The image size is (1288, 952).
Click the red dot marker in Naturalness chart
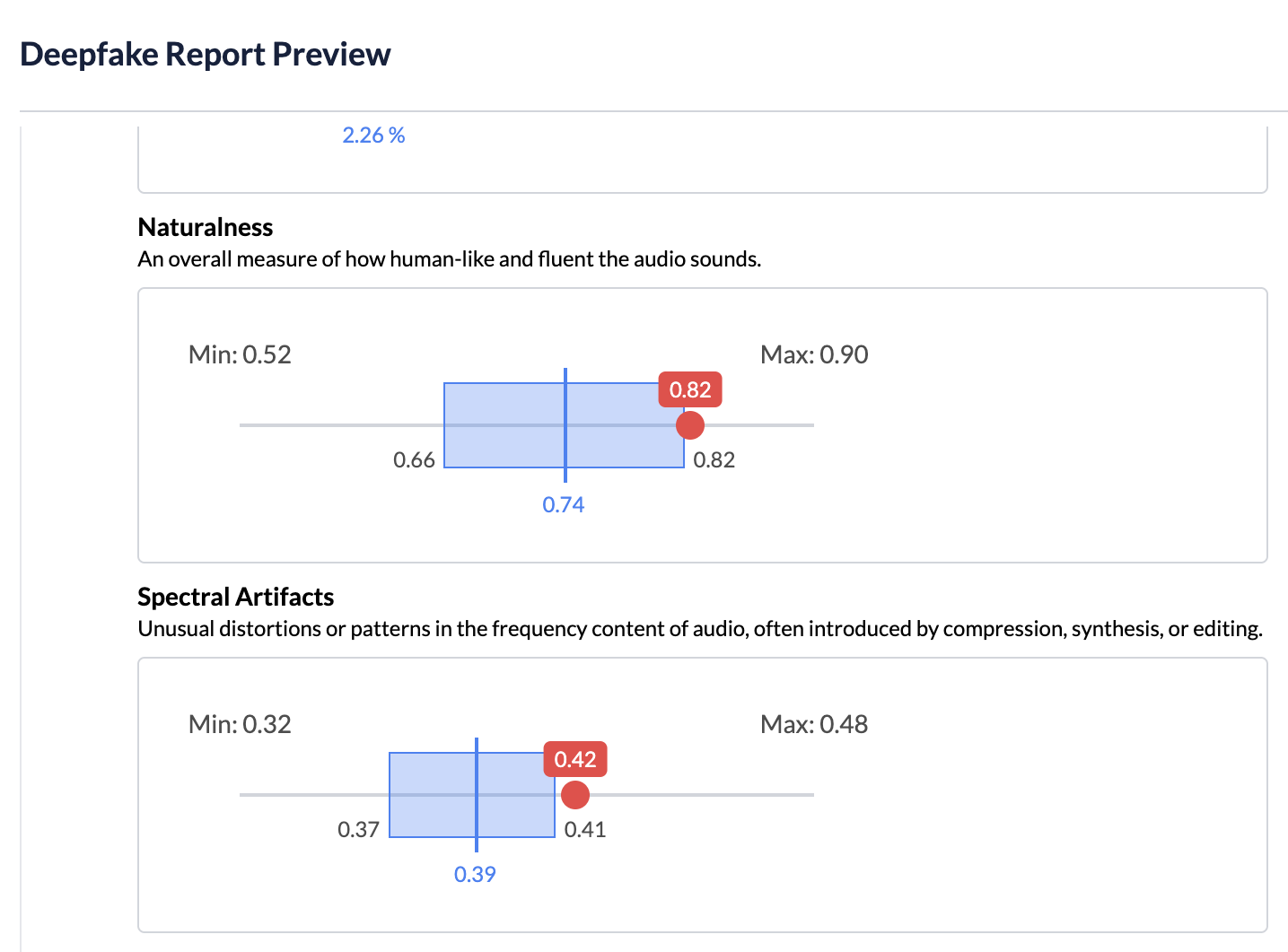point(690,425)
